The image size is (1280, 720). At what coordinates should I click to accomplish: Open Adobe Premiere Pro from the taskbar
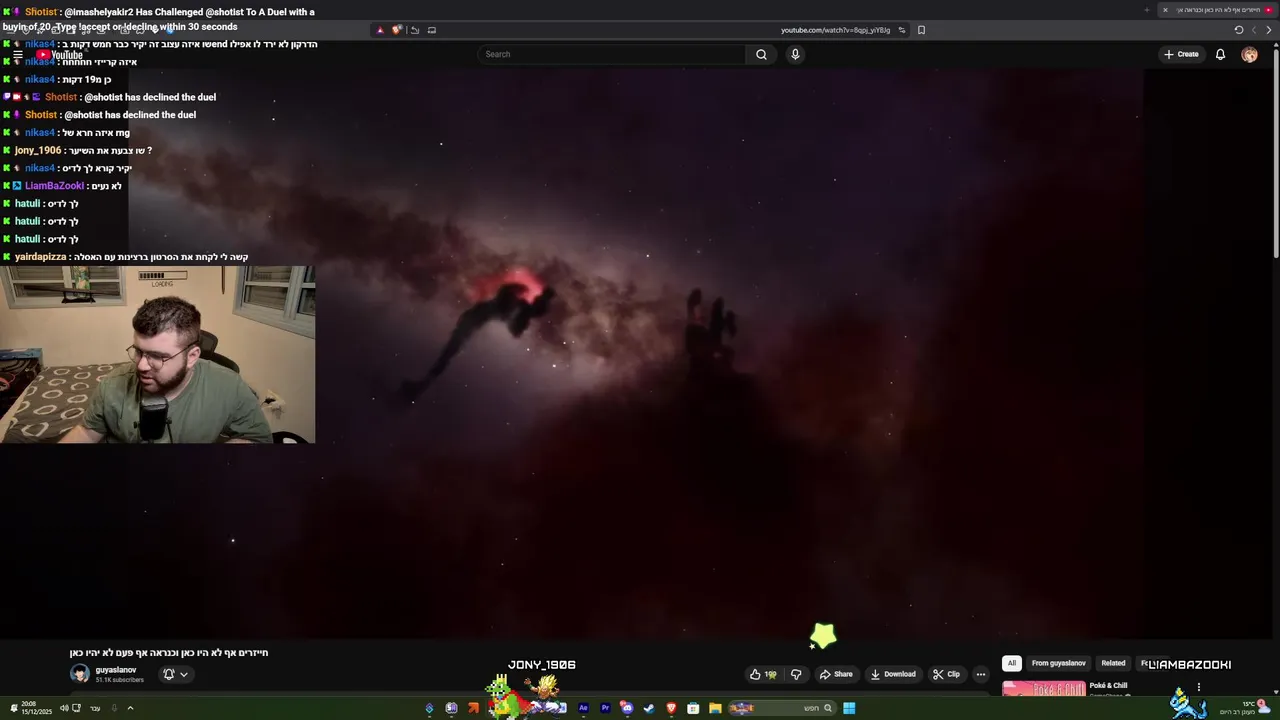(605, 708)
